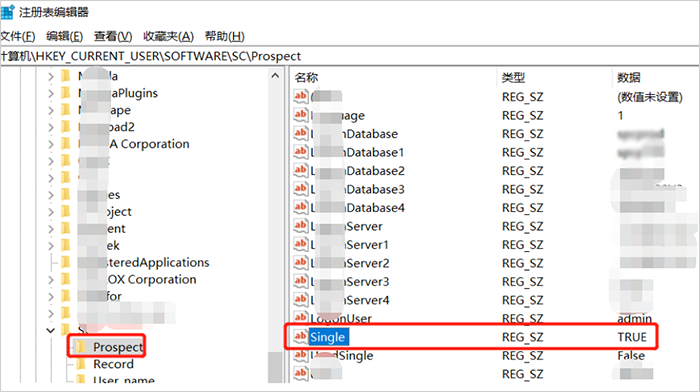Select the value ending in 'Database2'
The height and width of the screenshot is (392, 700).
(358, 171)
